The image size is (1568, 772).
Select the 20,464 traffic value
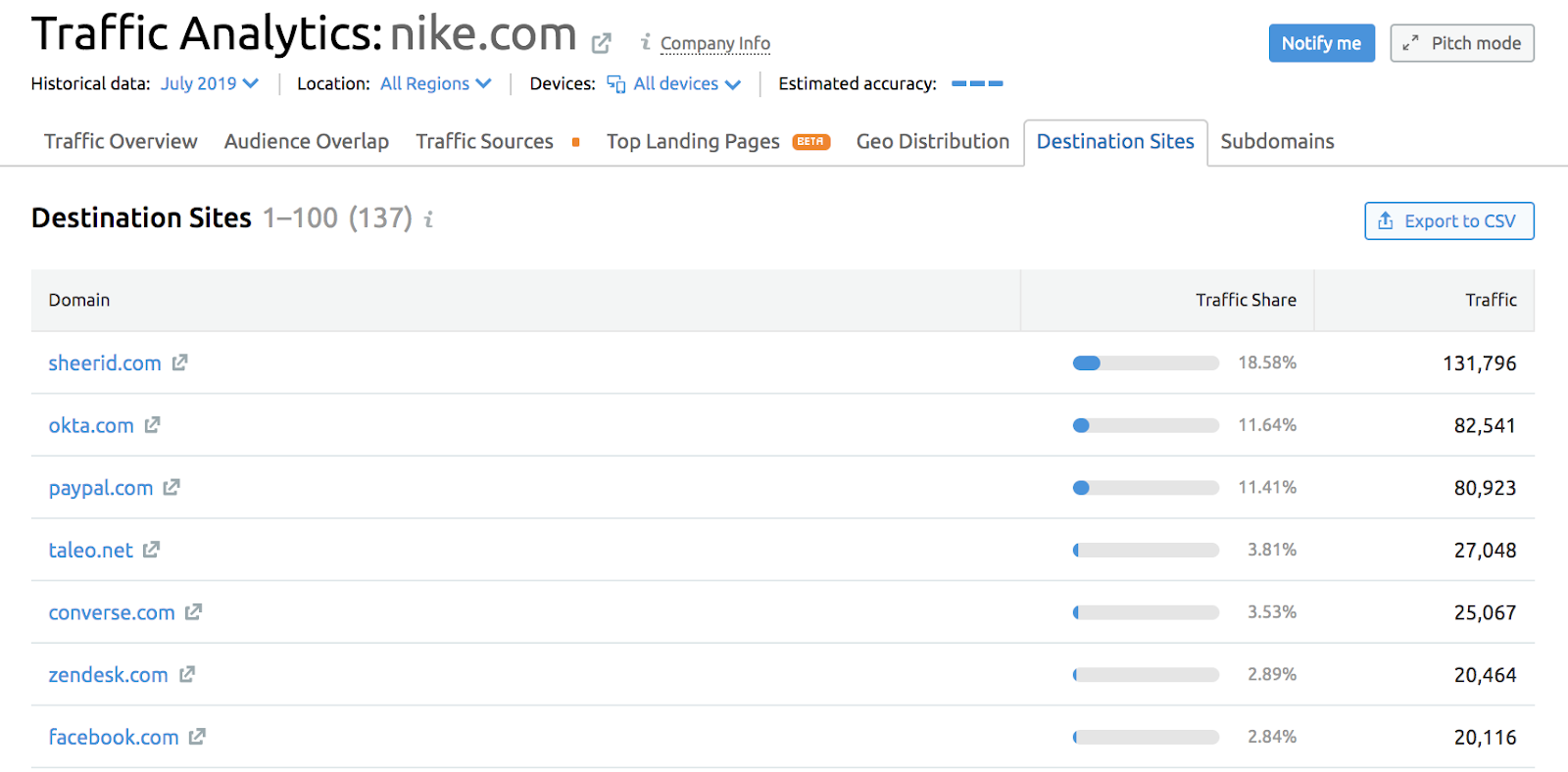(1485, 675)
